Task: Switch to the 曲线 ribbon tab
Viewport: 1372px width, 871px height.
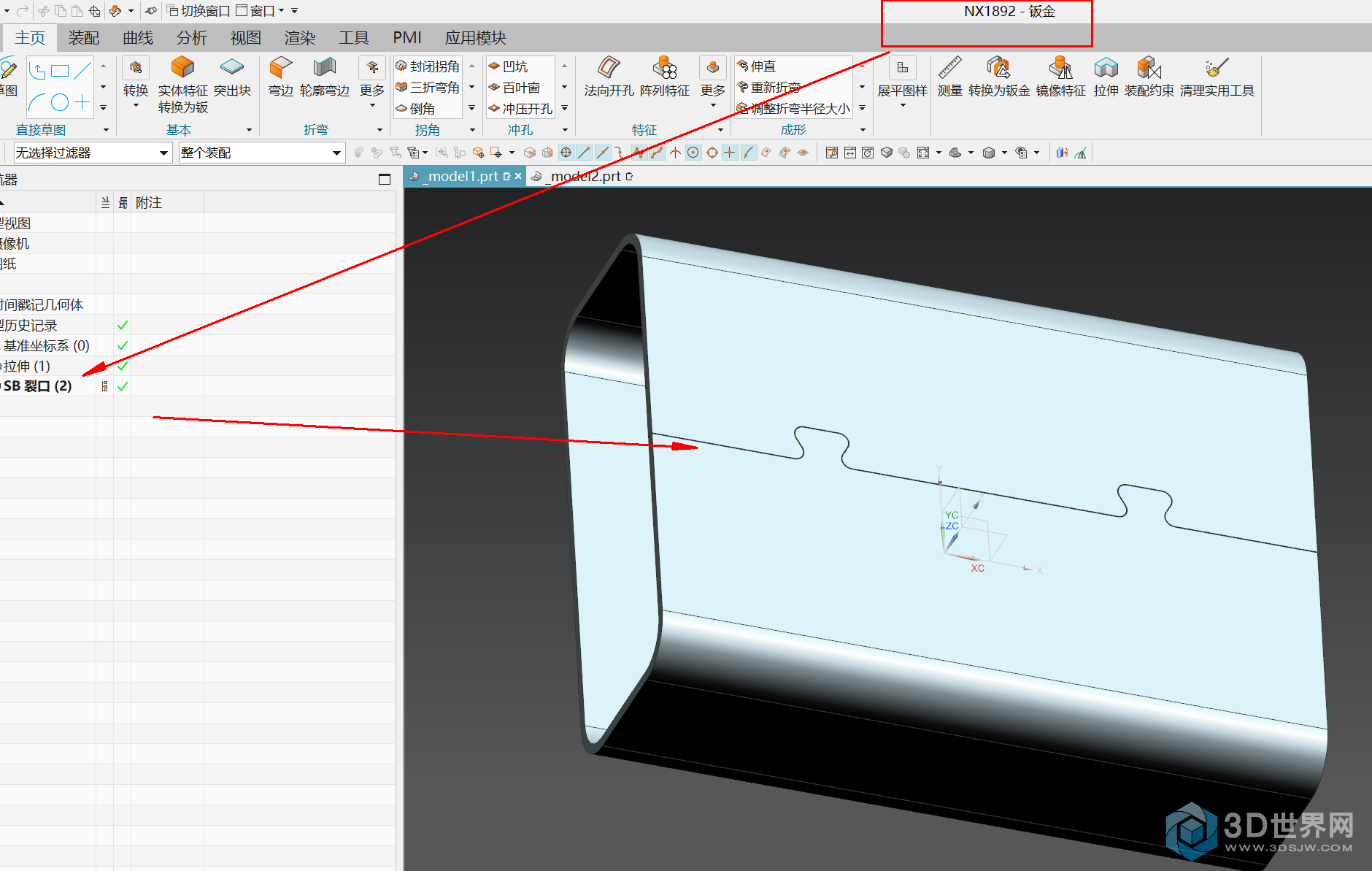Action: [x=138, y=37]
